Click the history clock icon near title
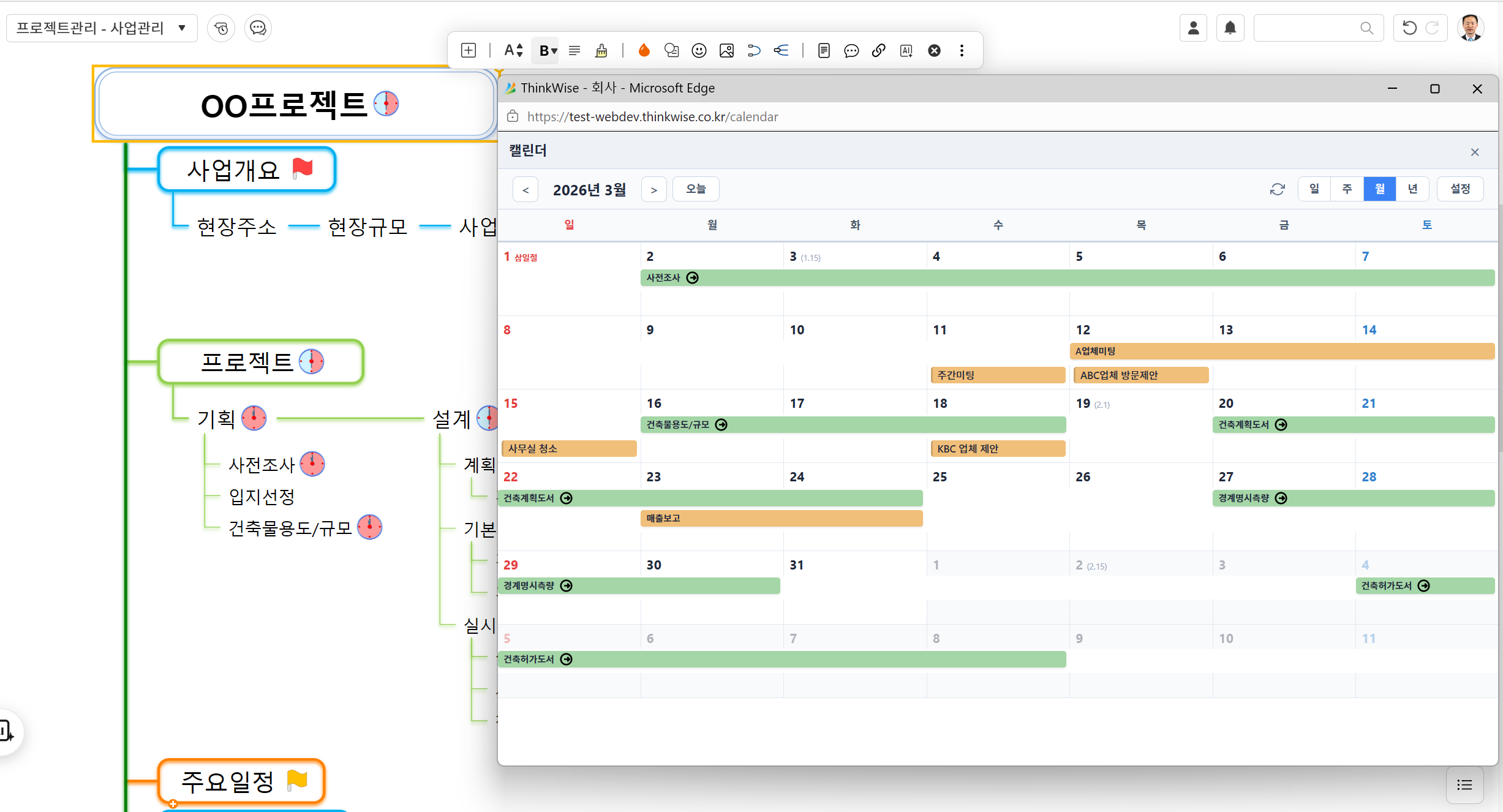 tap(221, 28)
